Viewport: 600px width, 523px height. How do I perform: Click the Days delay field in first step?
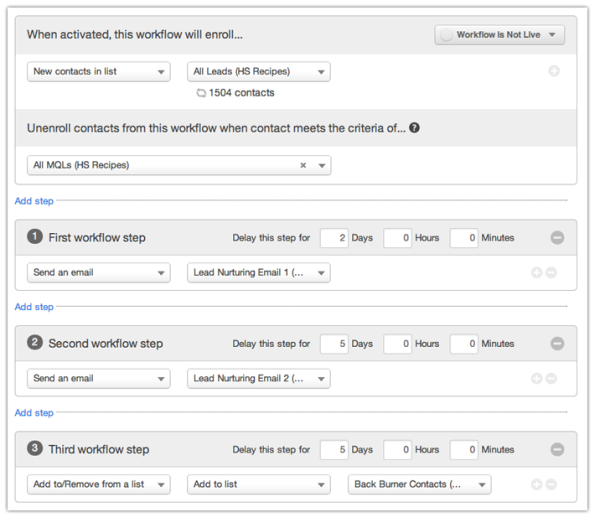(334, 238)
